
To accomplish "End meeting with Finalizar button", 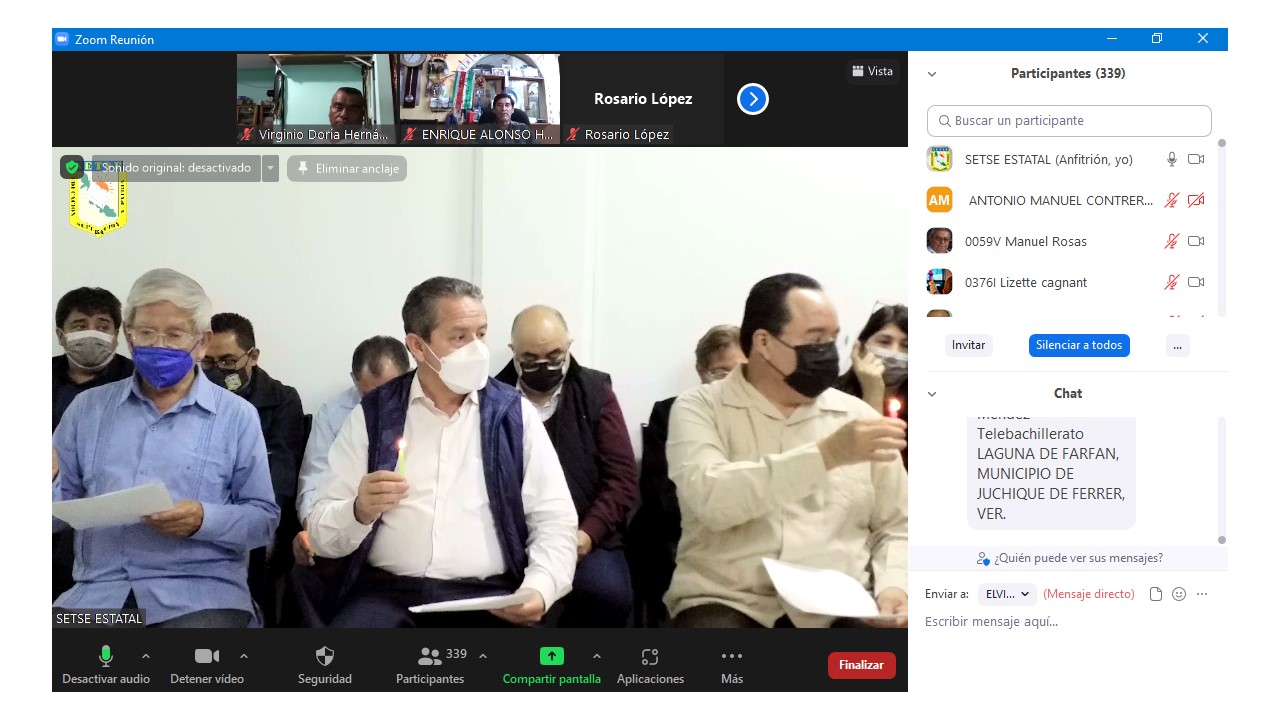I will coord(862,665).
